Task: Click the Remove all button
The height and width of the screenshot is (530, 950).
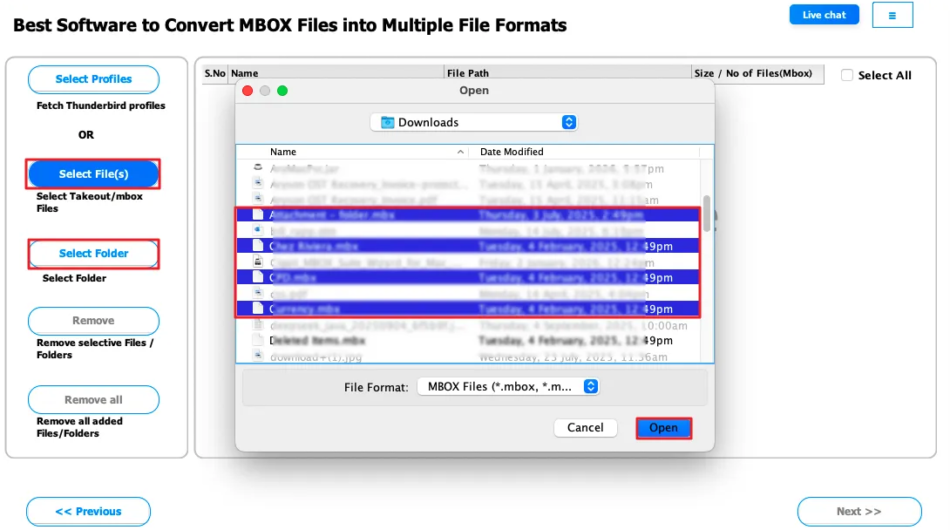Action: pyautogui.click(x=93, y=400)
